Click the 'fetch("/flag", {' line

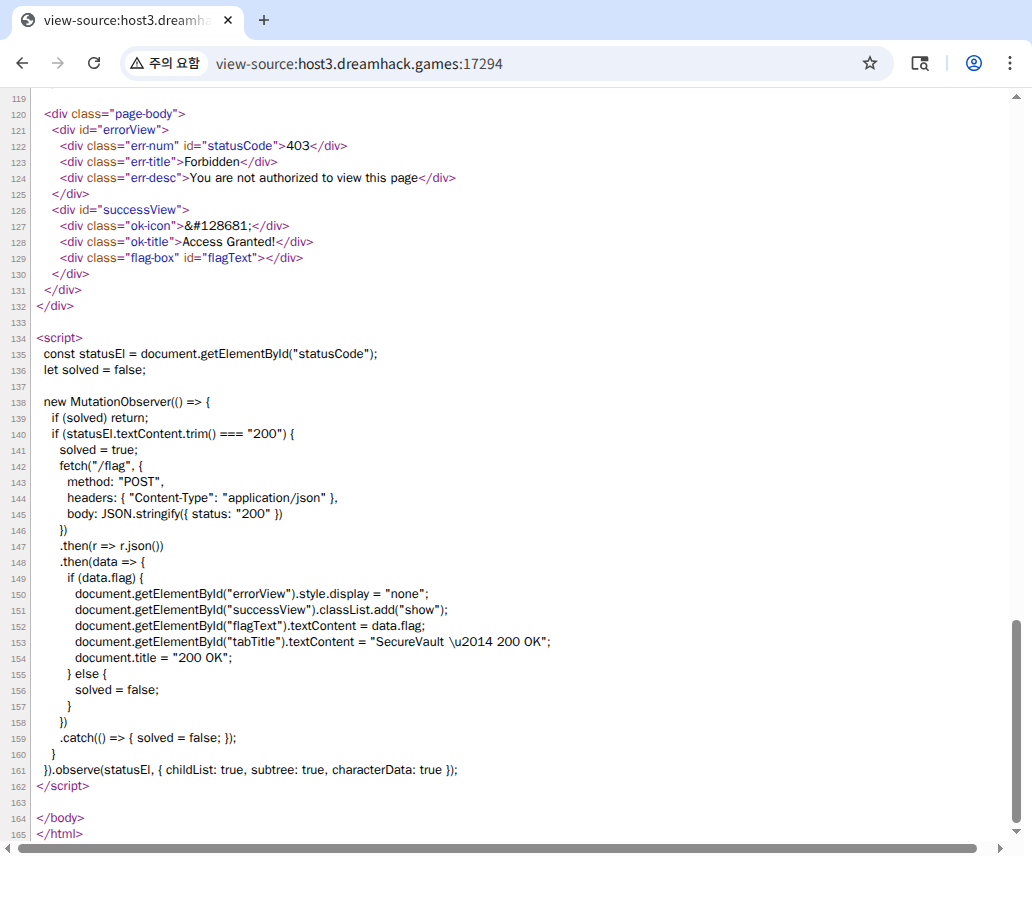(x=101, y=466)
